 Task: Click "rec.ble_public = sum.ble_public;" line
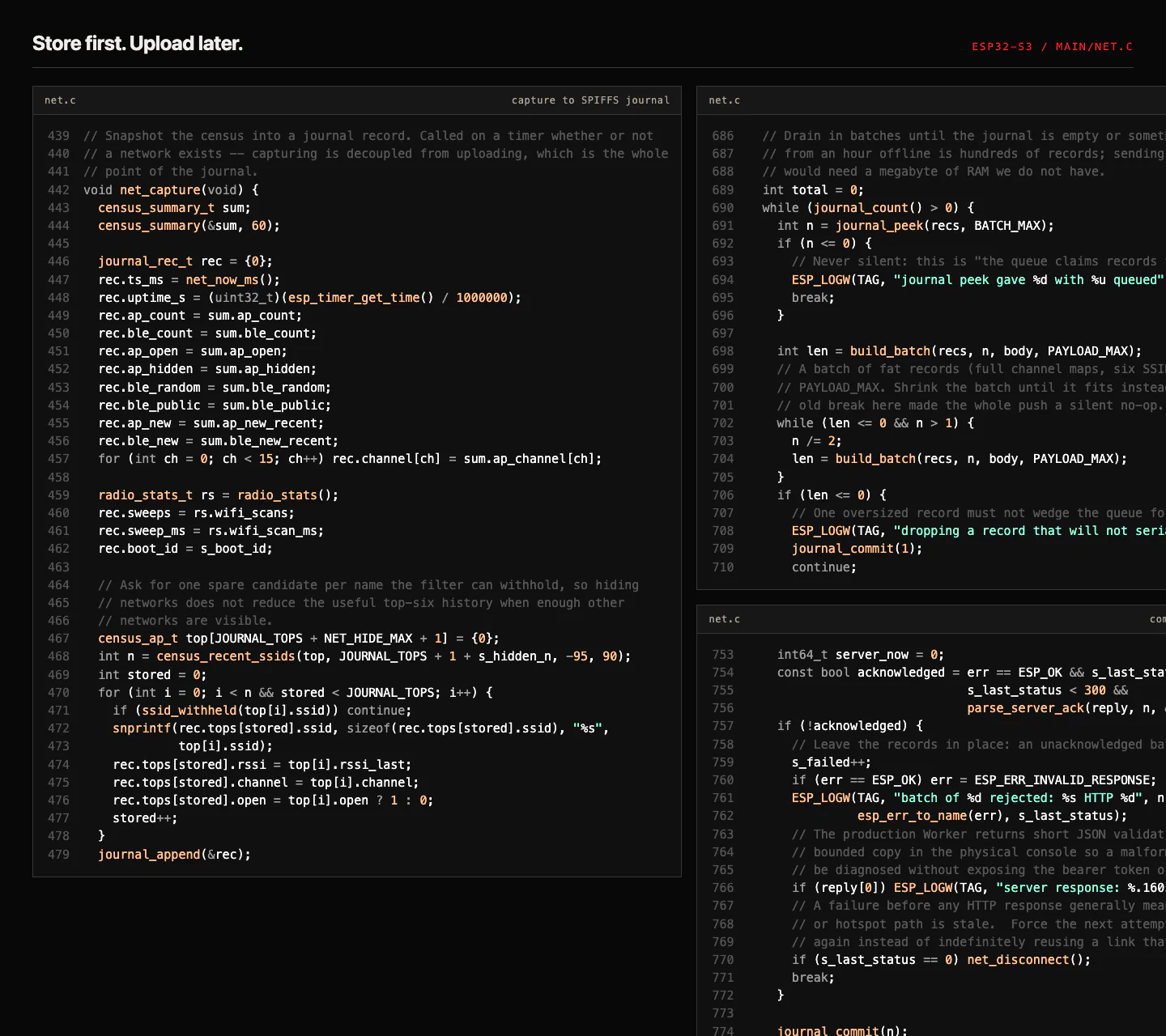(215, 405)
